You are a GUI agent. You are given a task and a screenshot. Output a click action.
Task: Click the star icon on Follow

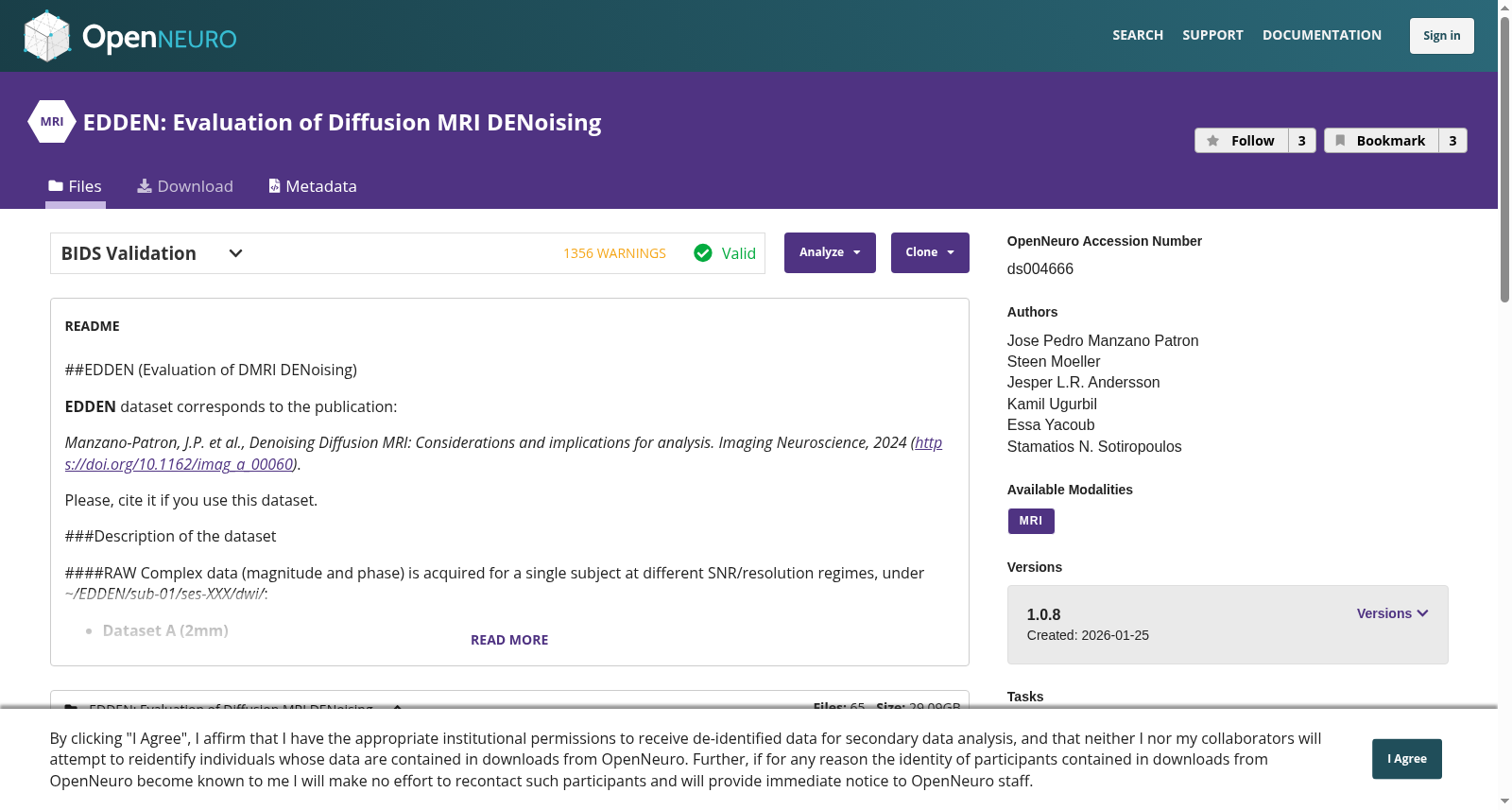point(1213,141)
